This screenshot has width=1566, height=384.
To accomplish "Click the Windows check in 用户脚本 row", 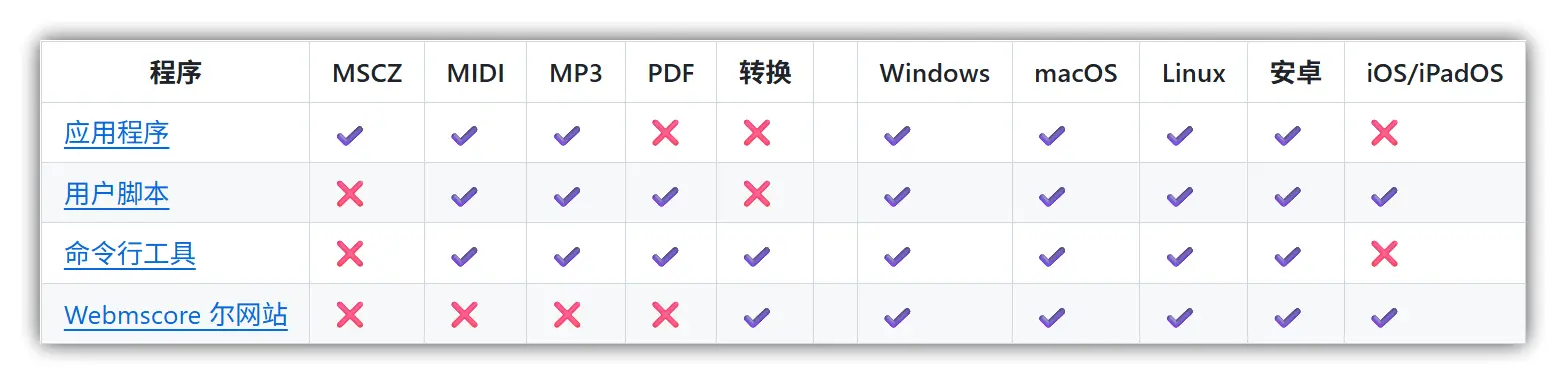I will [x=897, y=195].
